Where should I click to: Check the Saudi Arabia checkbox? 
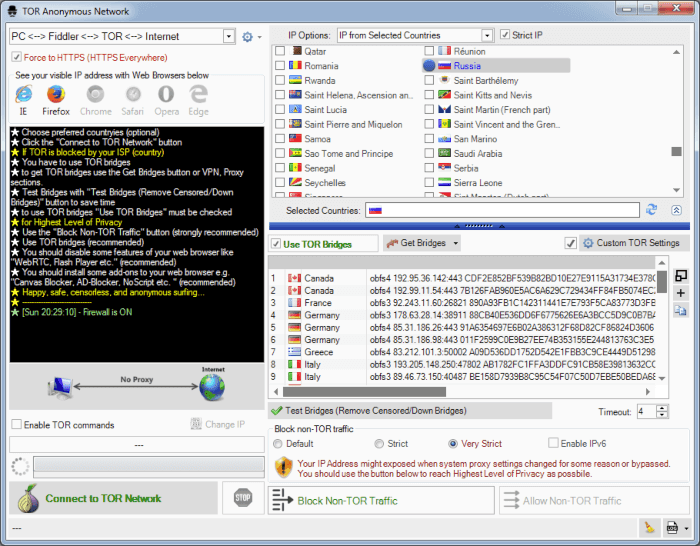(x=429, y=154)
